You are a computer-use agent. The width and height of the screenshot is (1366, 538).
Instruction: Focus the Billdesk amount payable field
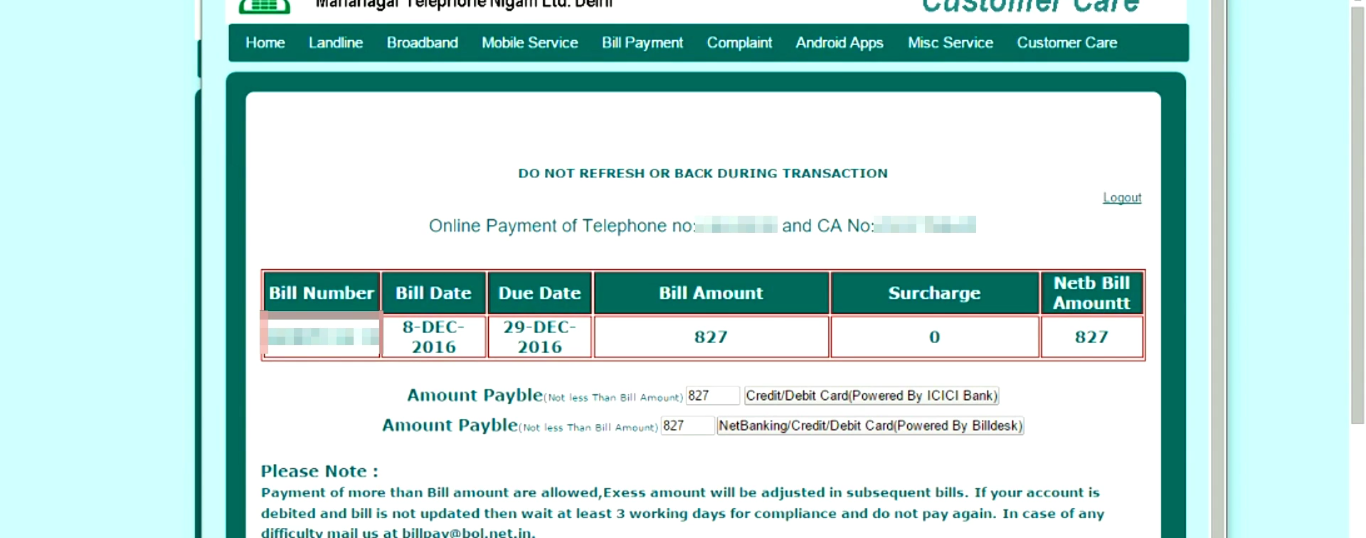pyautogui.click(x=688, y=426)
